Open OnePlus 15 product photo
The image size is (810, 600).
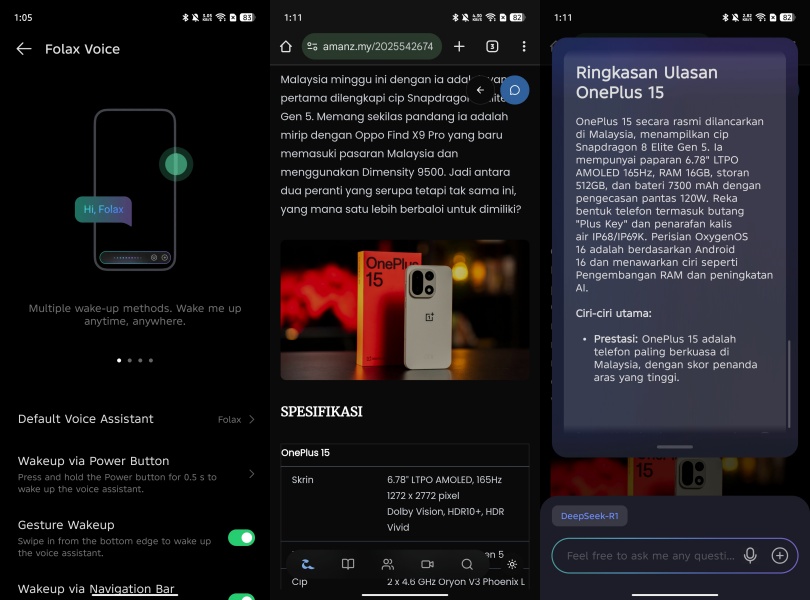click(x=405, y=310)
